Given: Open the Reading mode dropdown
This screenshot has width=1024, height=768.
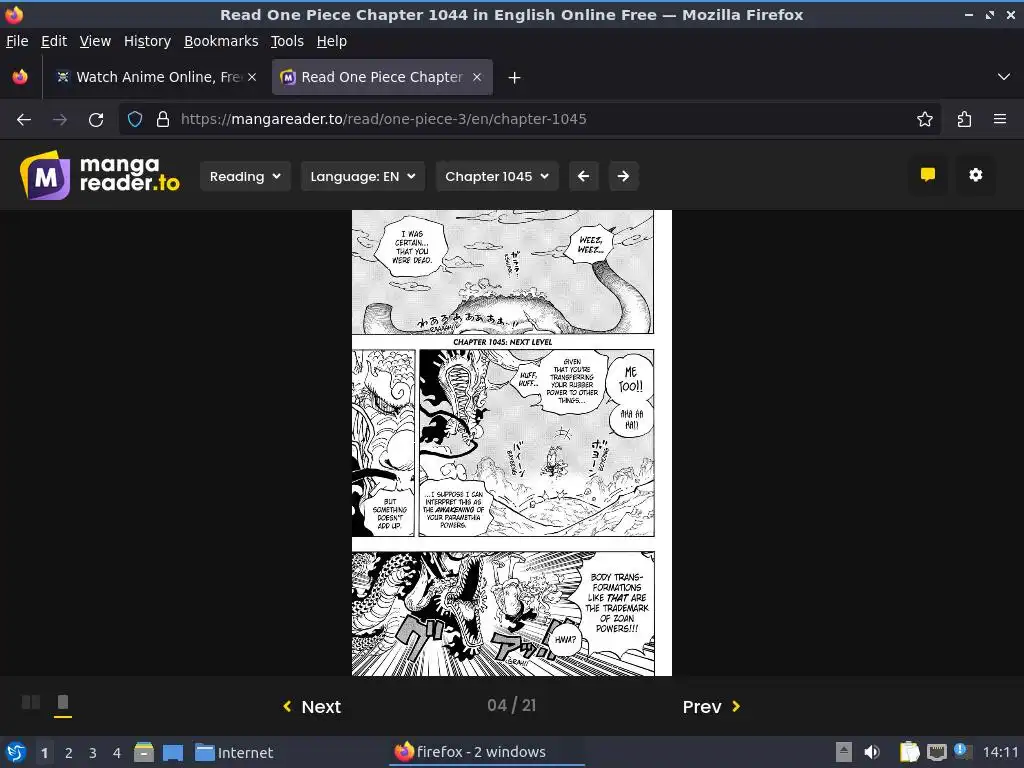Looking at the screenshot, I should 245,176.
